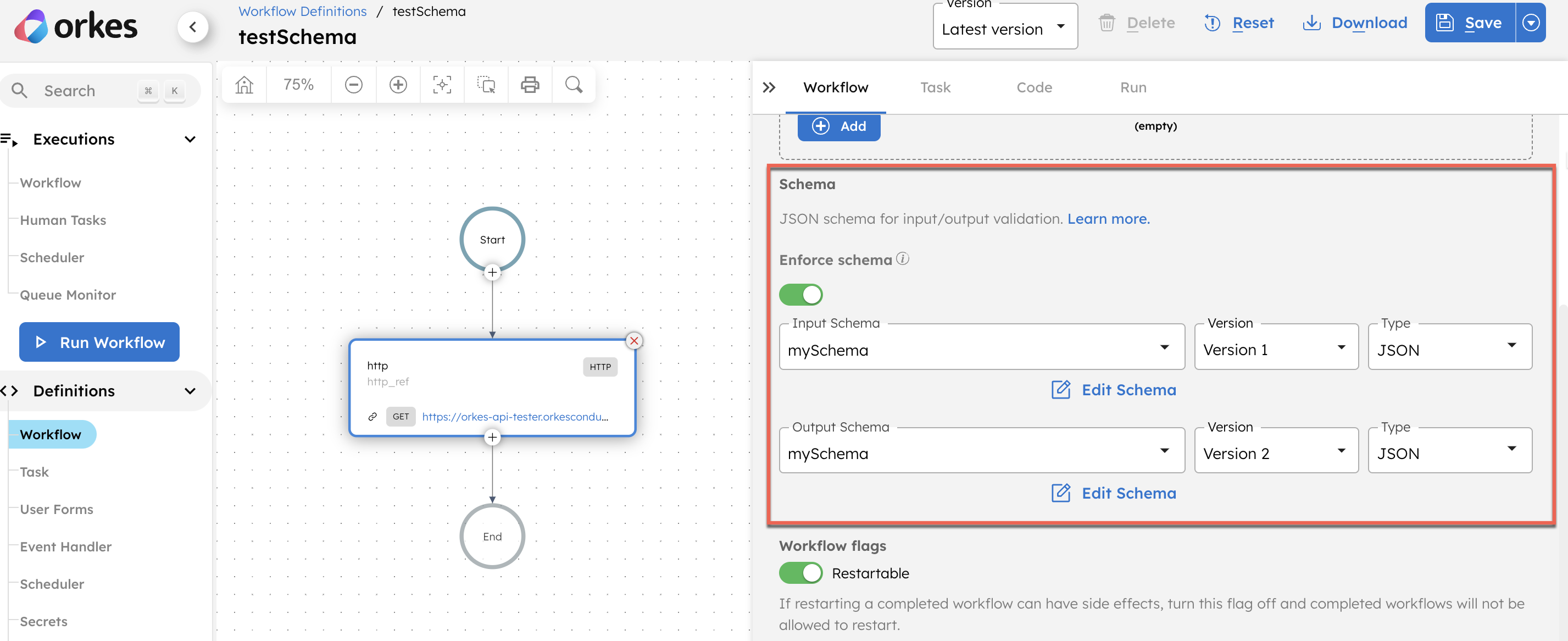Select the http task card
Image resolution: width=1568 pixels, height=641 pixels.
point(492,388)
